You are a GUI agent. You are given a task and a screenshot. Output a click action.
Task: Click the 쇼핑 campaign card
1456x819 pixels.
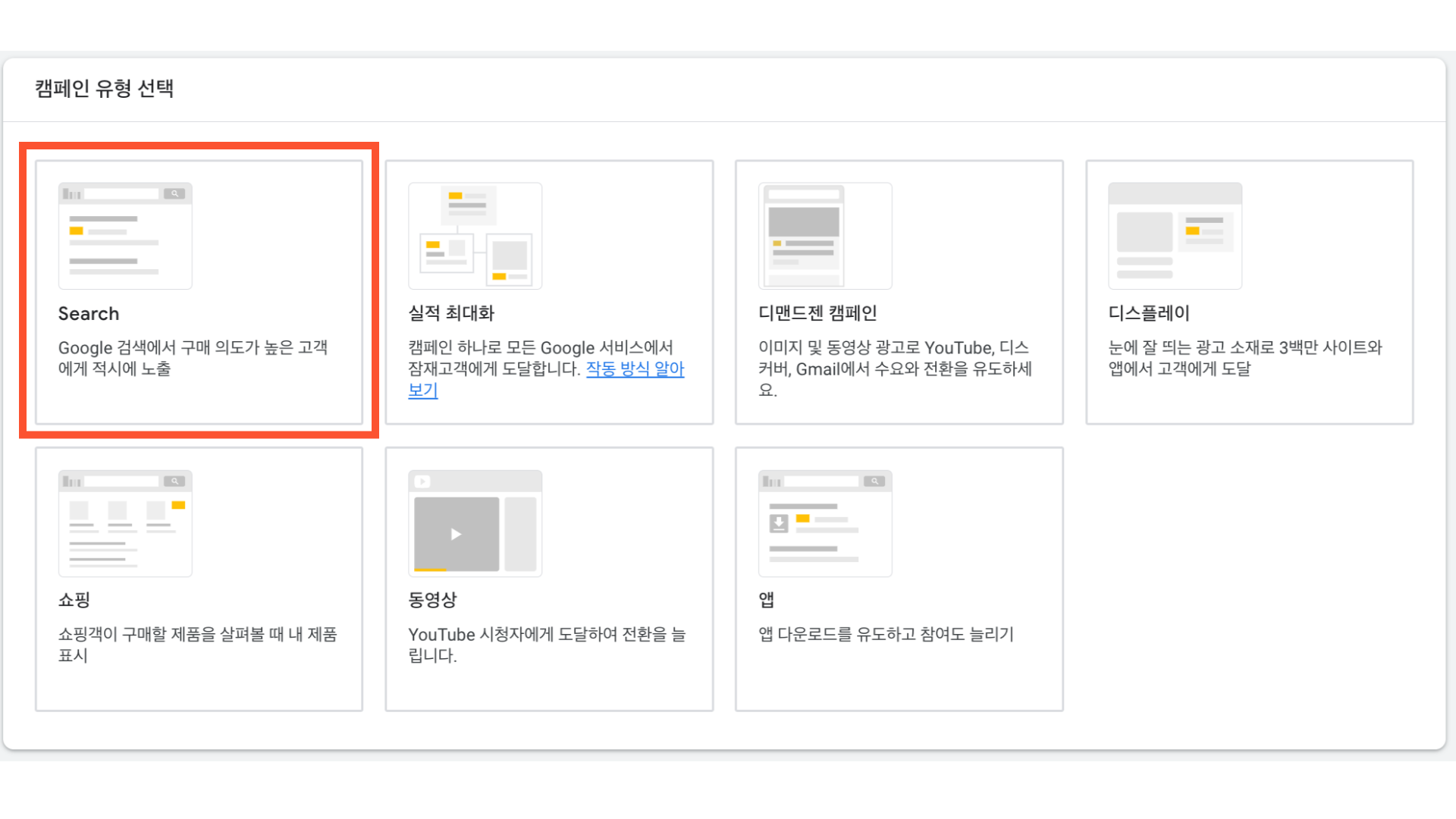coord(199,579)
